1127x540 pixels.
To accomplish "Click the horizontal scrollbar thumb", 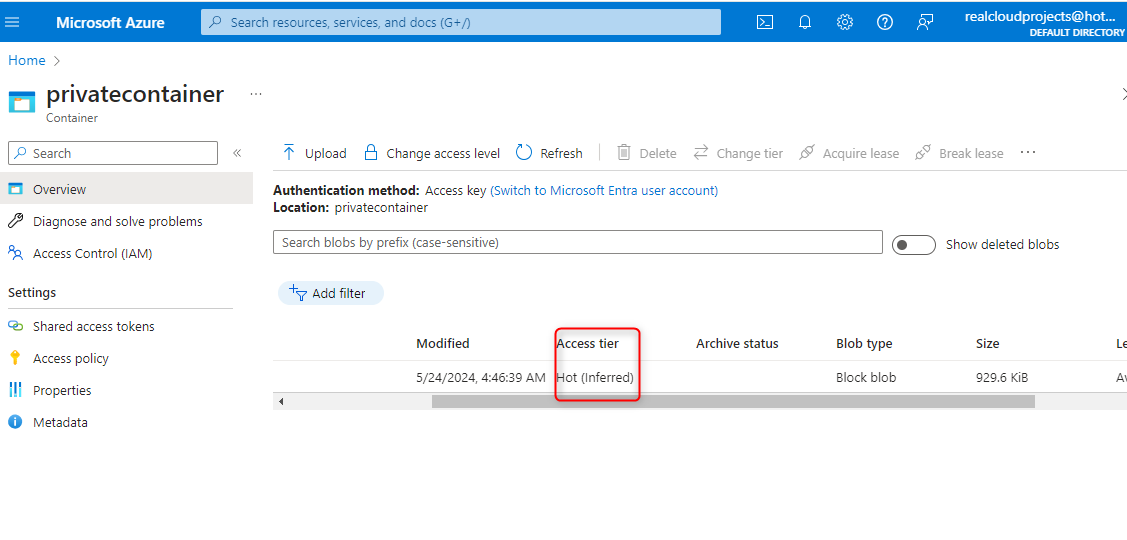I will (x=733, y=401).
